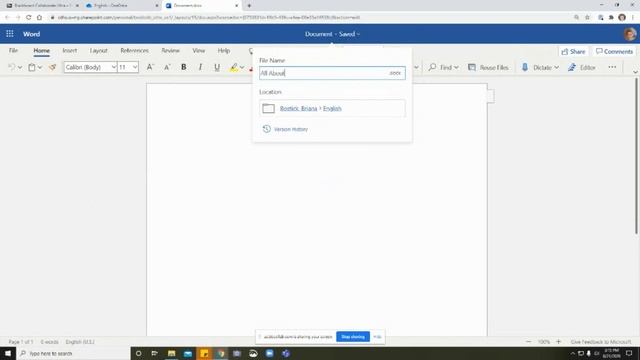Underline the selected text

[x=217, y=67]
